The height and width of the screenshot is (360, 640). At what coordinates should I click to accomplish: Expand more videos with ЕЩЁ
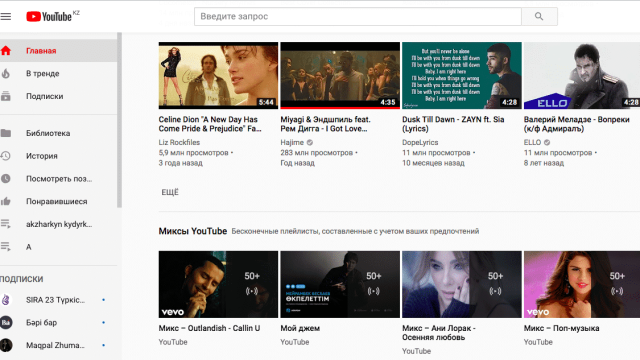click(x=170, y=192)
